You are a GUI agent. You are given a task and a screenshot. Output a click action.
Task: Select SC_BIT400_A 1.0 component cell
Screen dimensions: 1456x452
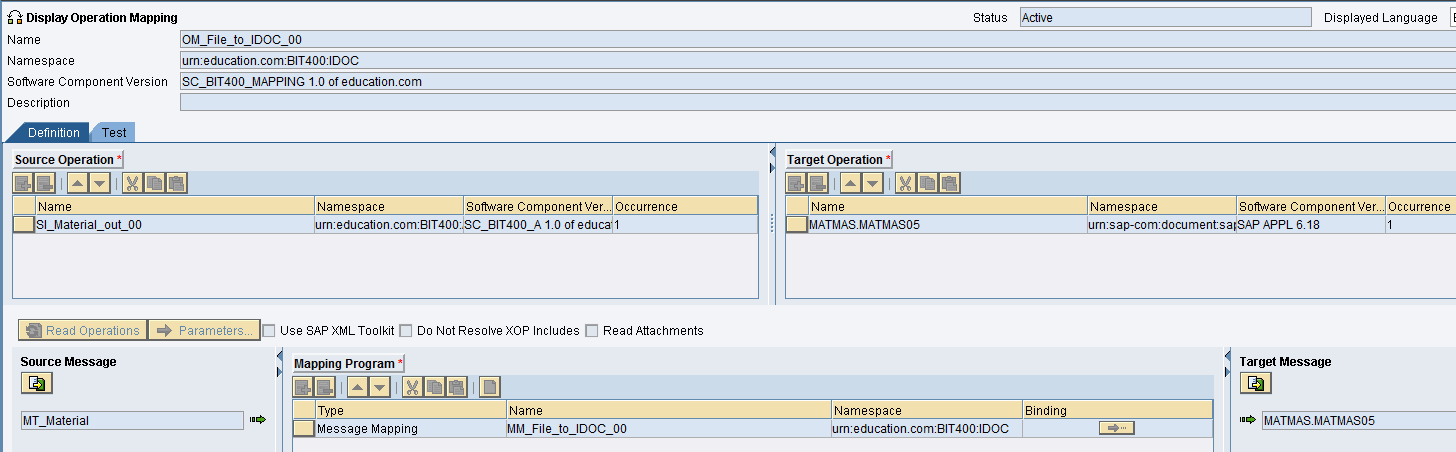[x=538, y=225]
